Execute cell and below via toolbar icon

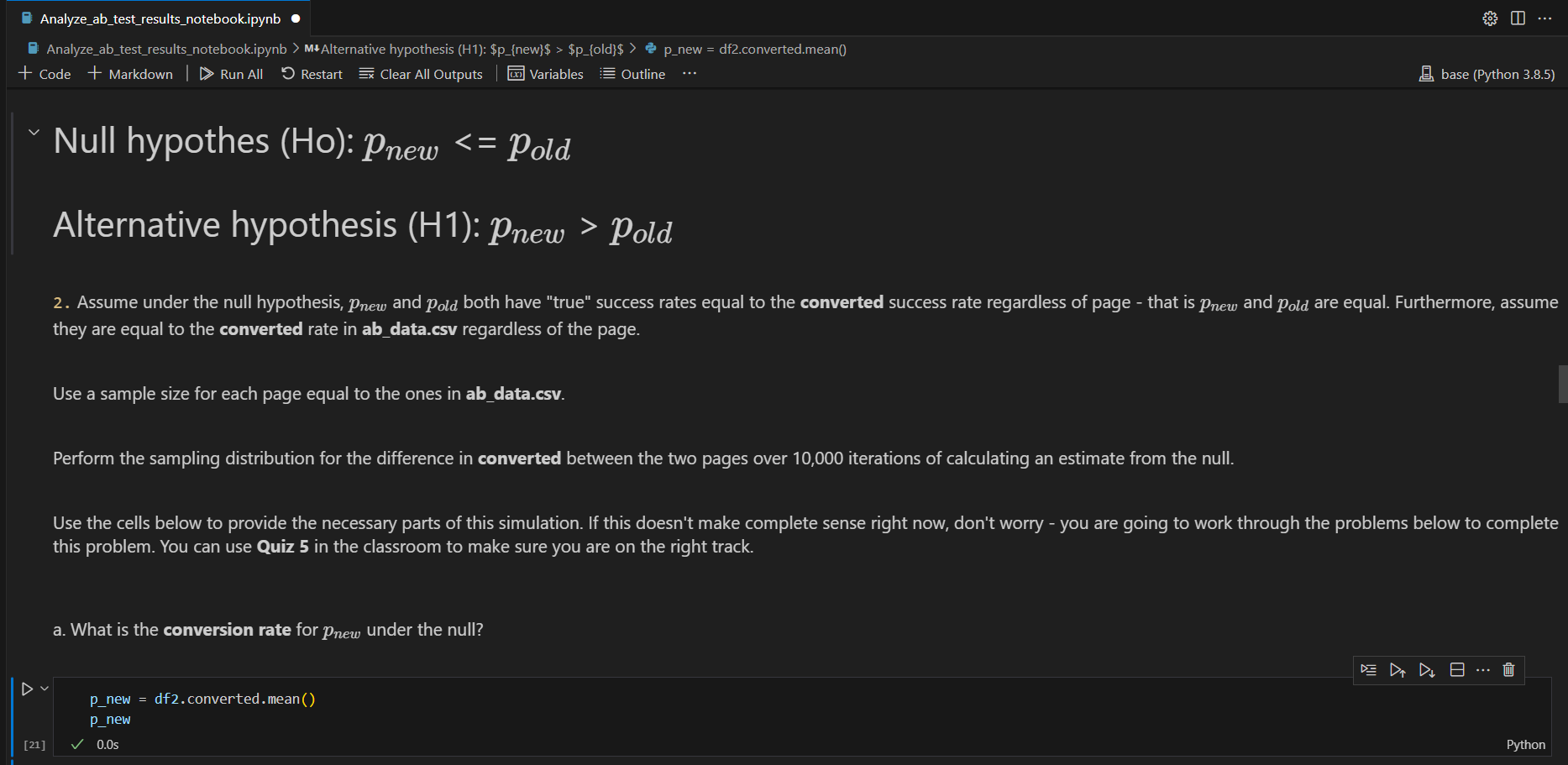1427,669
